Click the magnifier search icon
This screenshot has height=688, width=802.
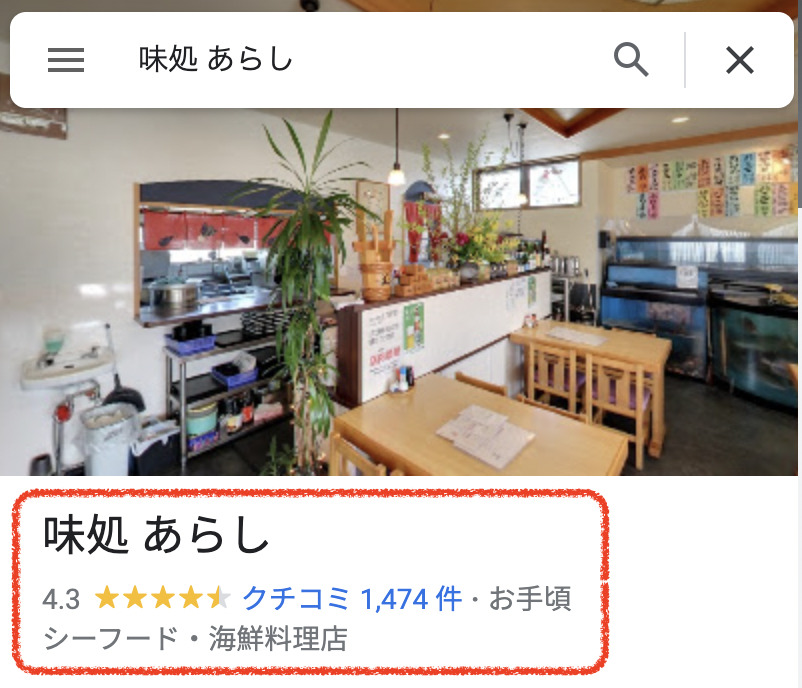(x=631, y=60)
